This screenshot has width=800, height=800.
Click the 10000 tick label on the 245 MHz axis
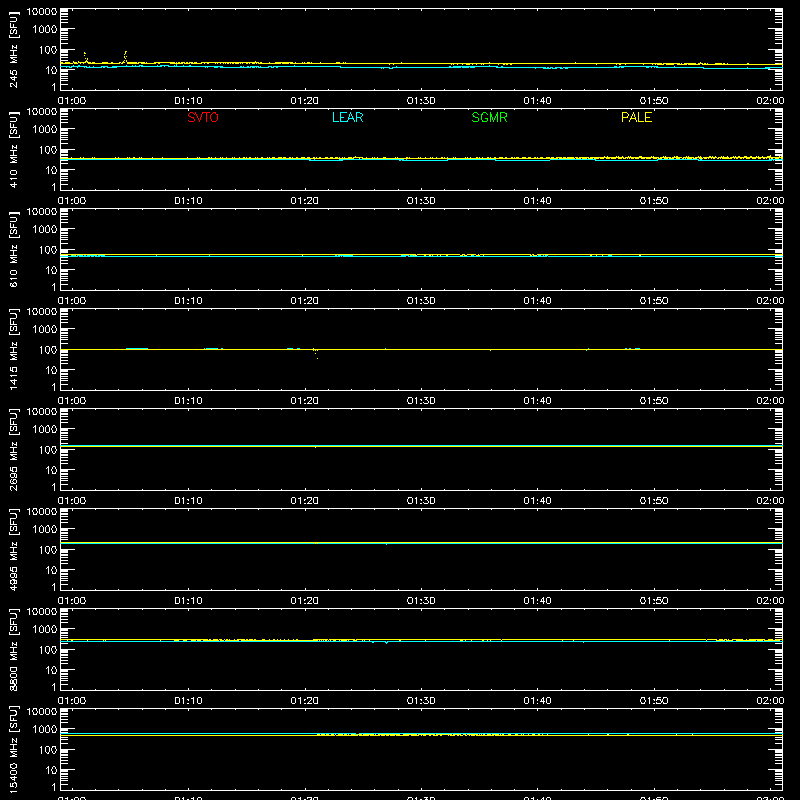point(42,12)
